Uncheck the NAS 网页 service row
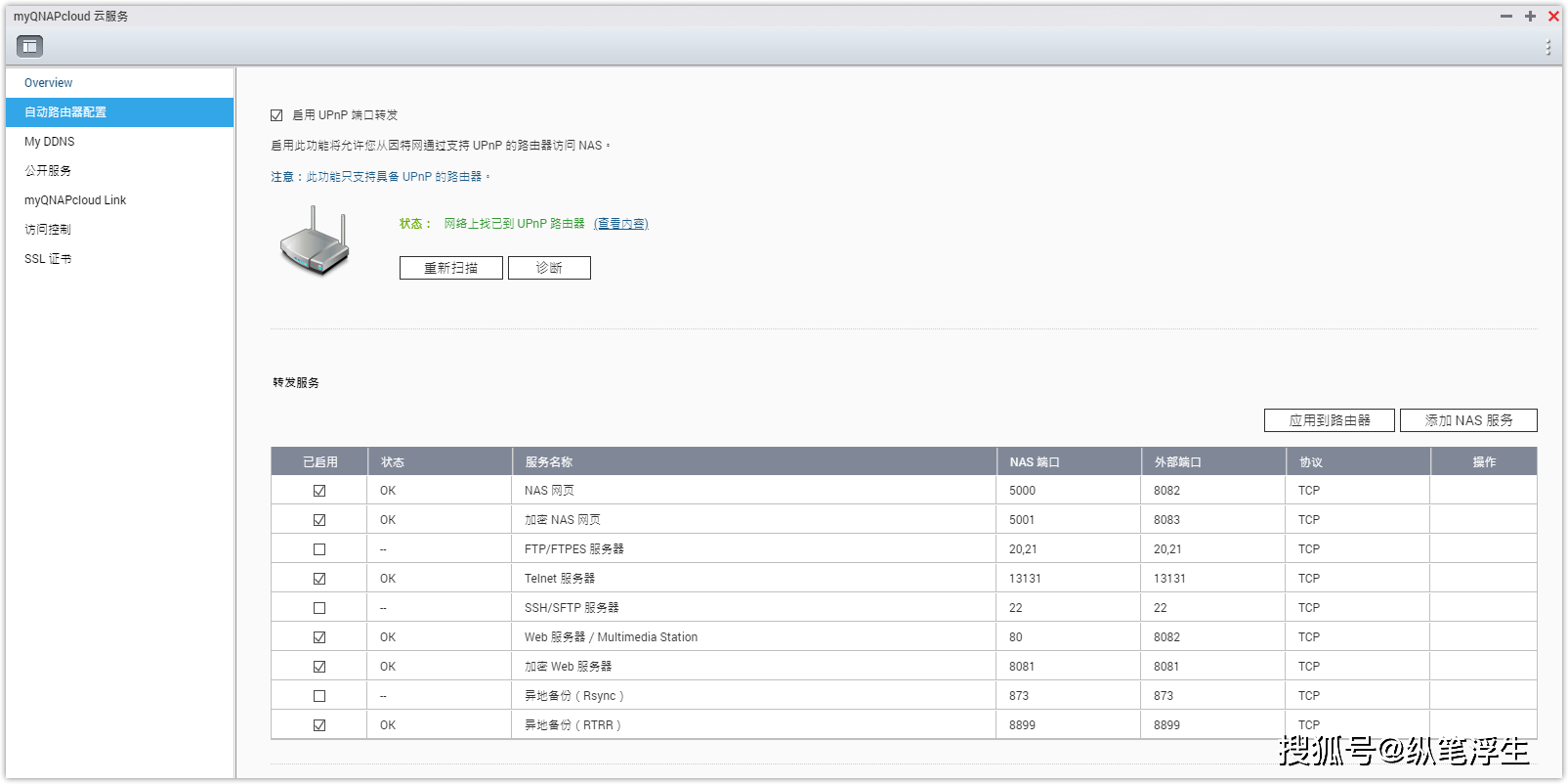This screenshot has width=1568, height=784. pyautogui.click(x=319, y=491)
